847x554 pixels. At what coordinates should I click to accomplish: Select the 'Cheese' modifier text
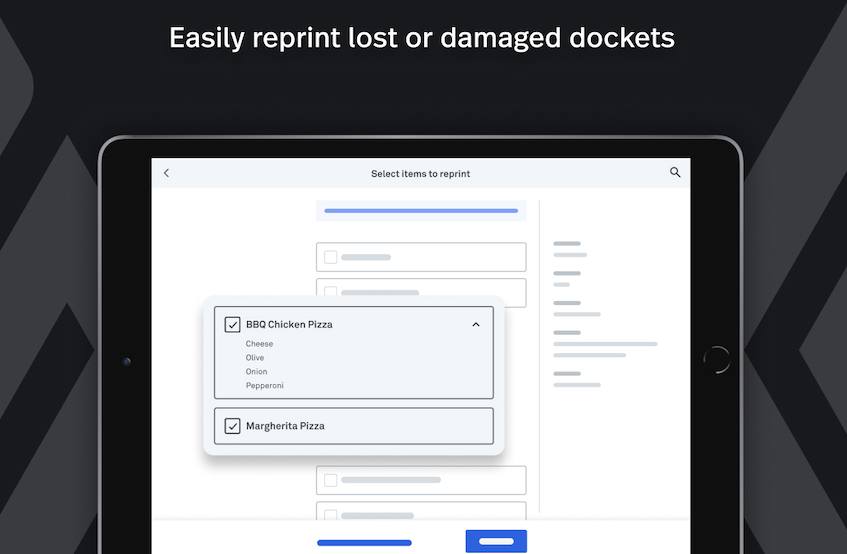point(259,344)
